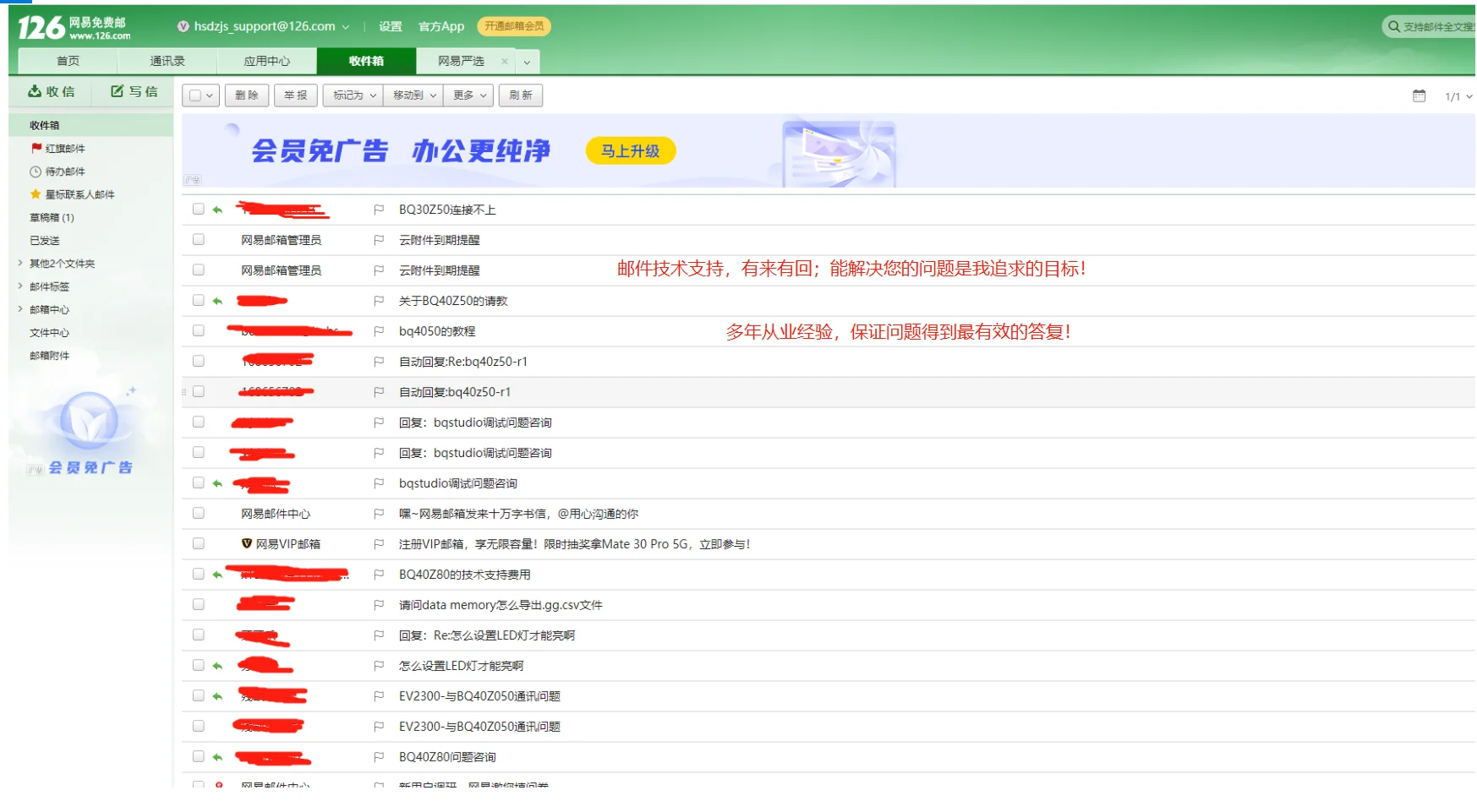
Task: Switch to the 通讯录 tab
Action: click(x=167, y=61)
